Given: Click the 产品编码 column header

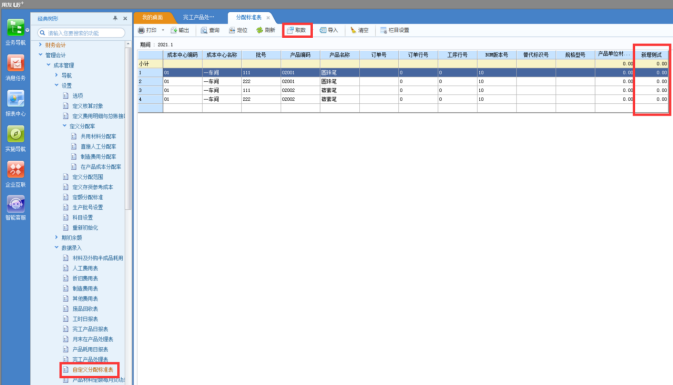Looking at the screenshot, I should tap(300, 55).
